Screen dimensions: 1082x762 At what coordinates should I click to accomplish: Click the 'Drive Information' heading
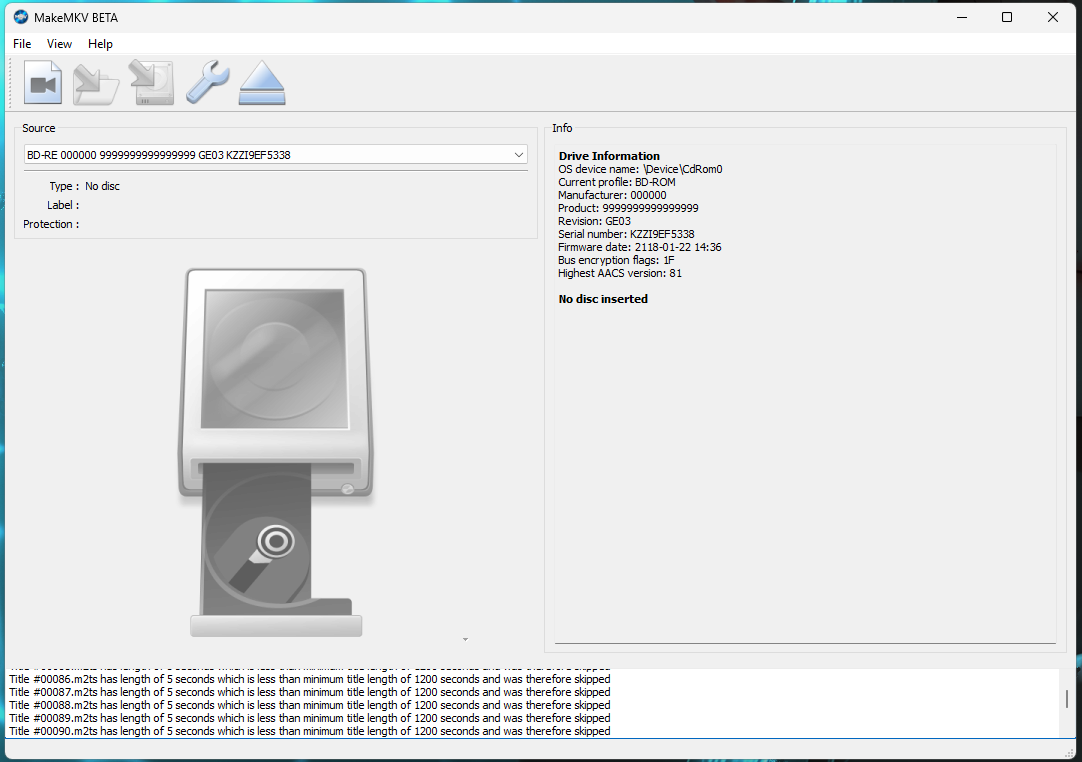[x=609, y=156]
